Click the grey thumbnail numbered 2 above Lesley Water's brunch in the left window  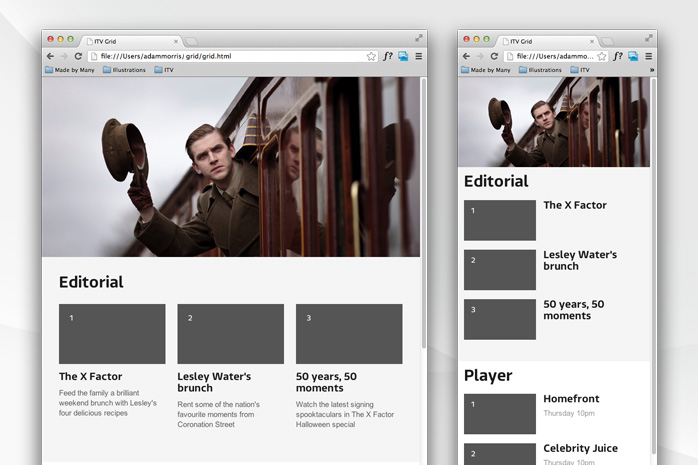(231, 334)
